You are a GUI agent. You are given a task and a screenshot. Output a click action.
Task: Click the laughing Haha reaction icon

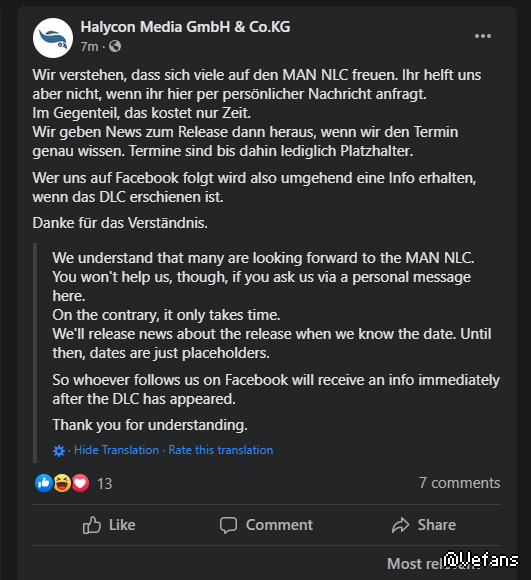click(x=62, y=483)
